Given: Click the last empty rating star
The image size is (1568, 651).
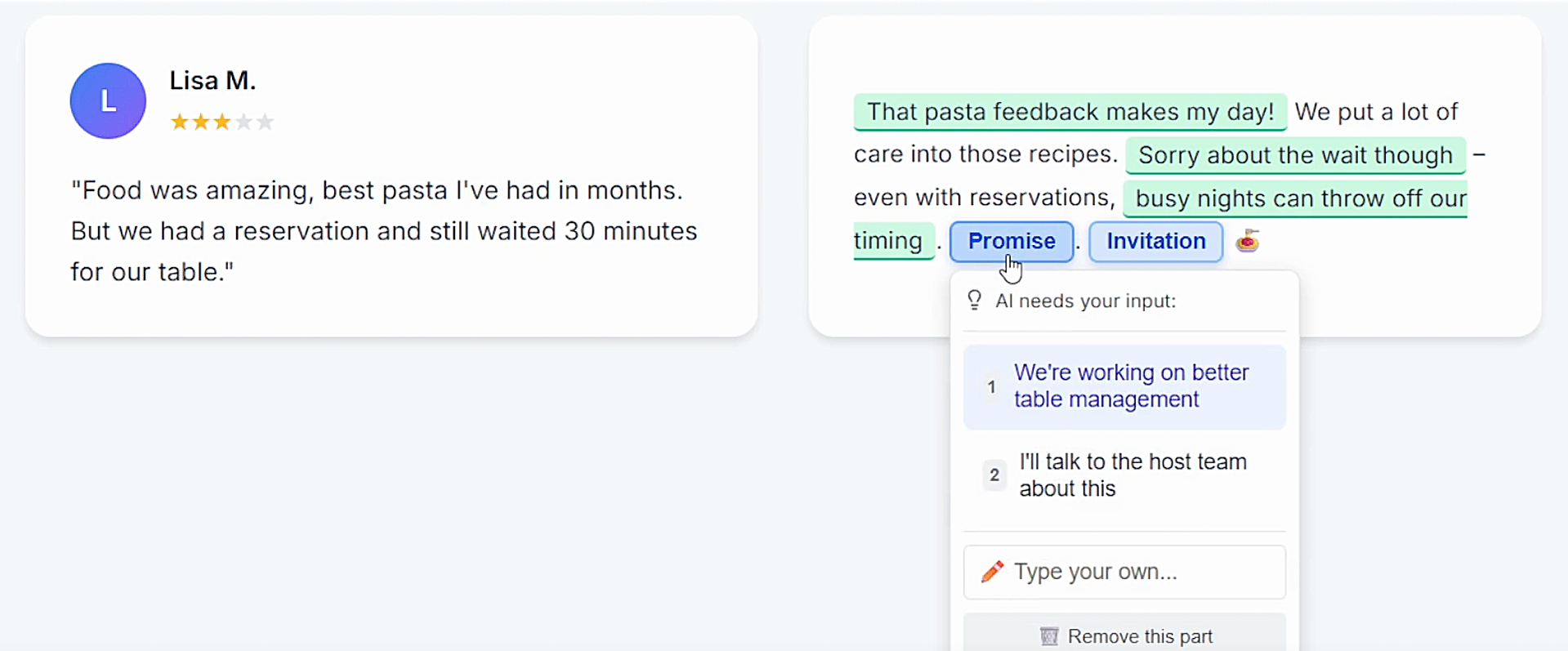Looking at the screenshot, I should [x=265, y=123].
